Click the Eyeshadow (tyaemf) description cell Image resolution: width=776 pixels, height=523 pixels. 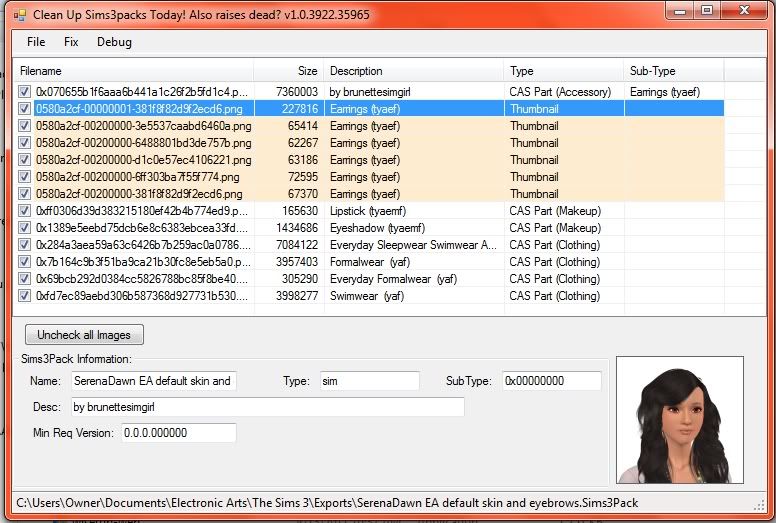377,228
